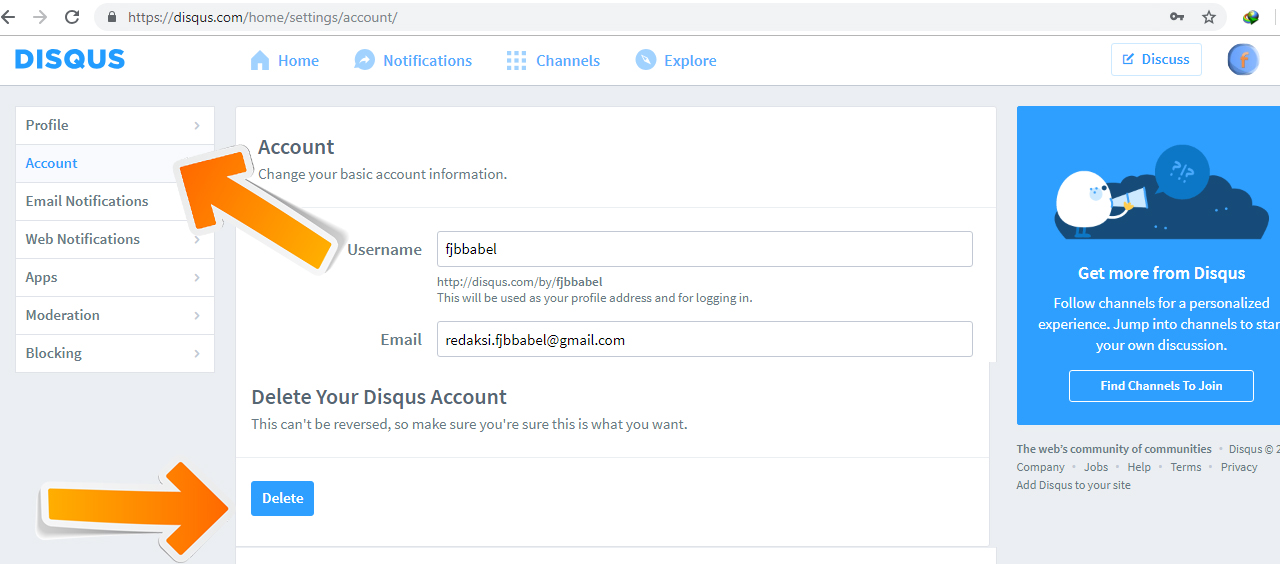
Task: Click the Discuss button
Action: click(1156, 59)
